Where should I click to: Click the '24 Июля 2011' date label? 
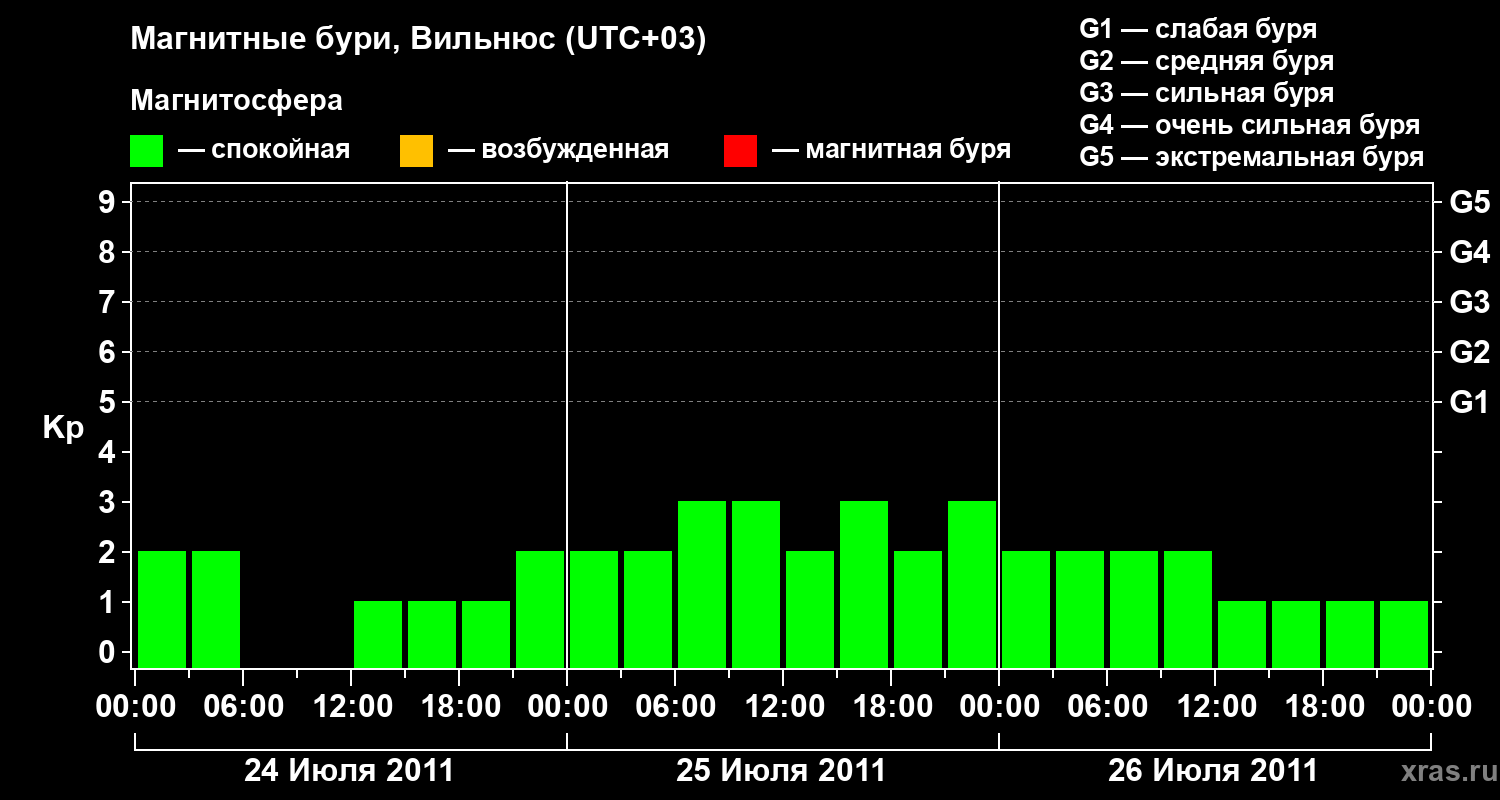click(x=349, y=771)
